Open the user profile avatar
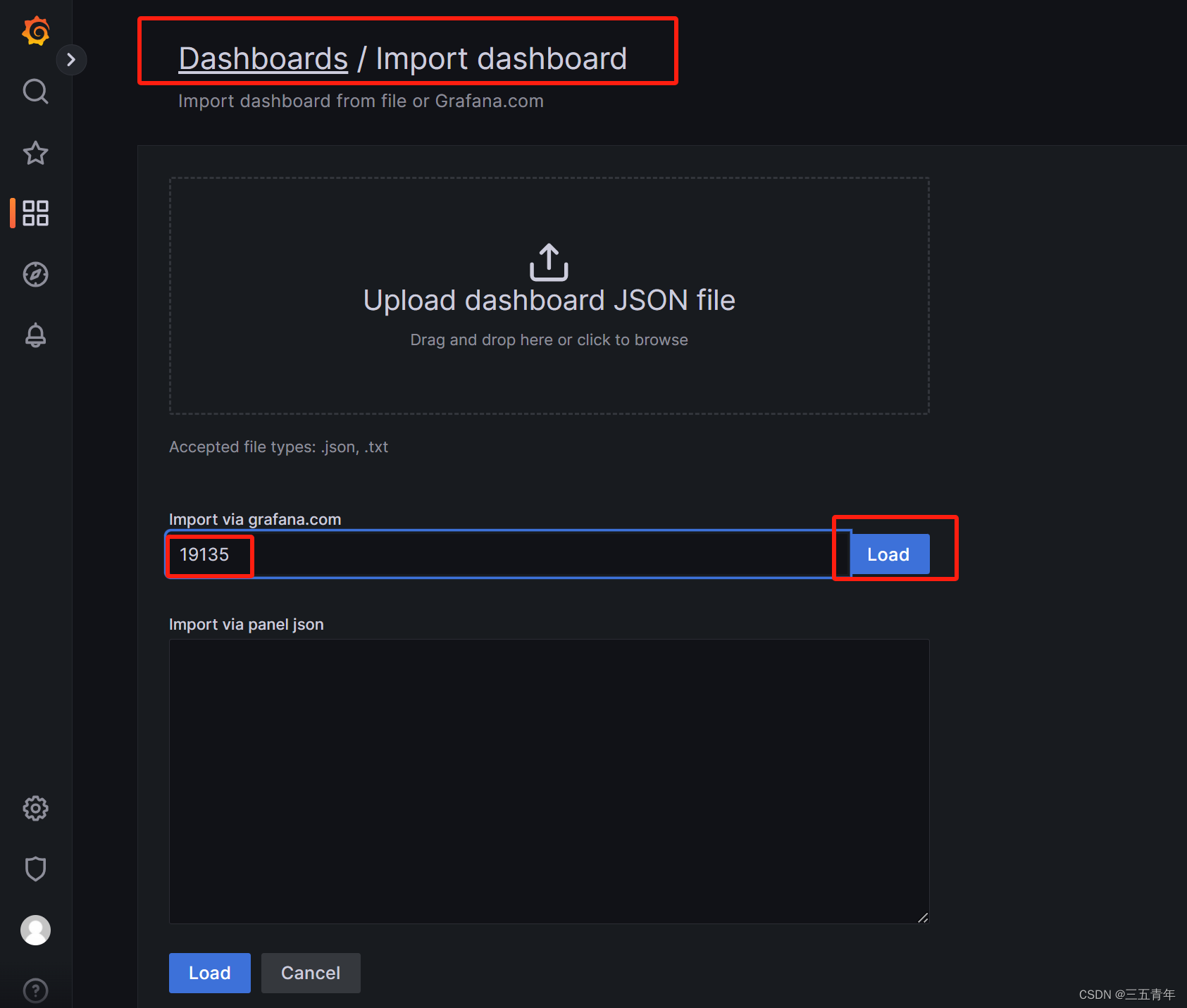 click(36, 930)
